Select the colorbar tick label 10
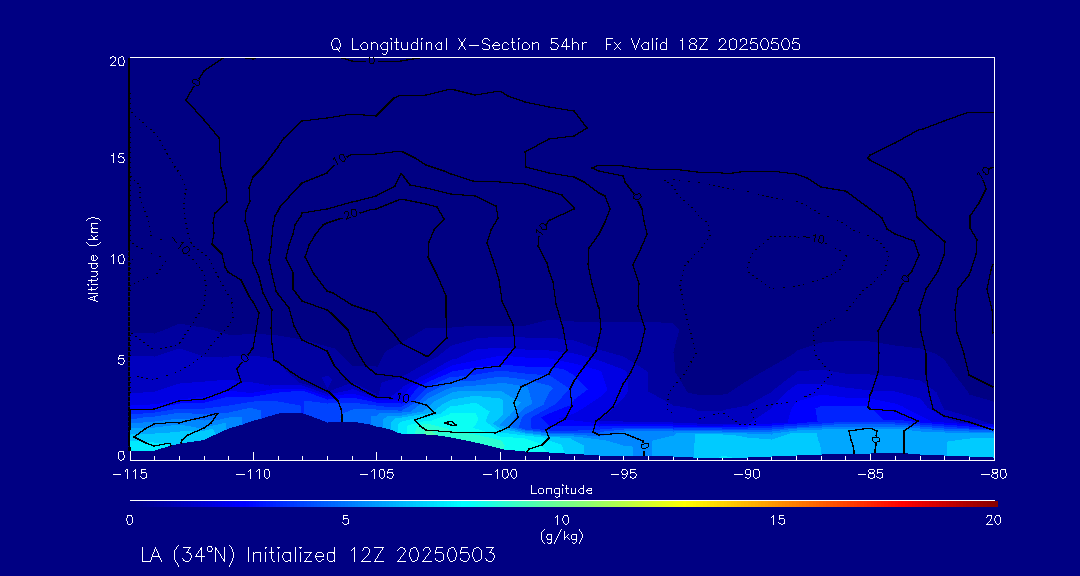Screen dimensions: 1080x576 561,521
